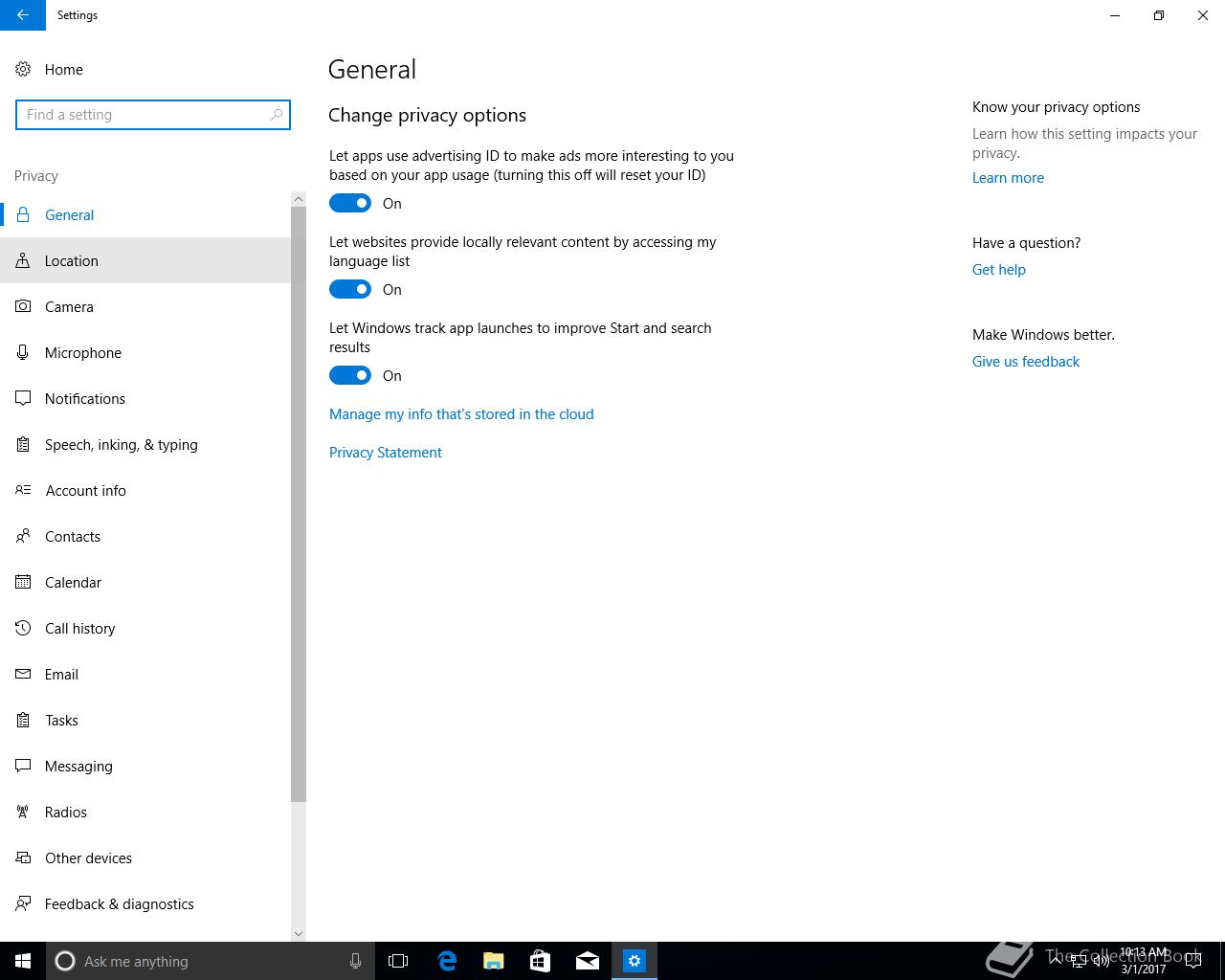Select Account info in the sidebar
Image resolution: width=1225 pixels, height=980 pixels.
(145, 490)
